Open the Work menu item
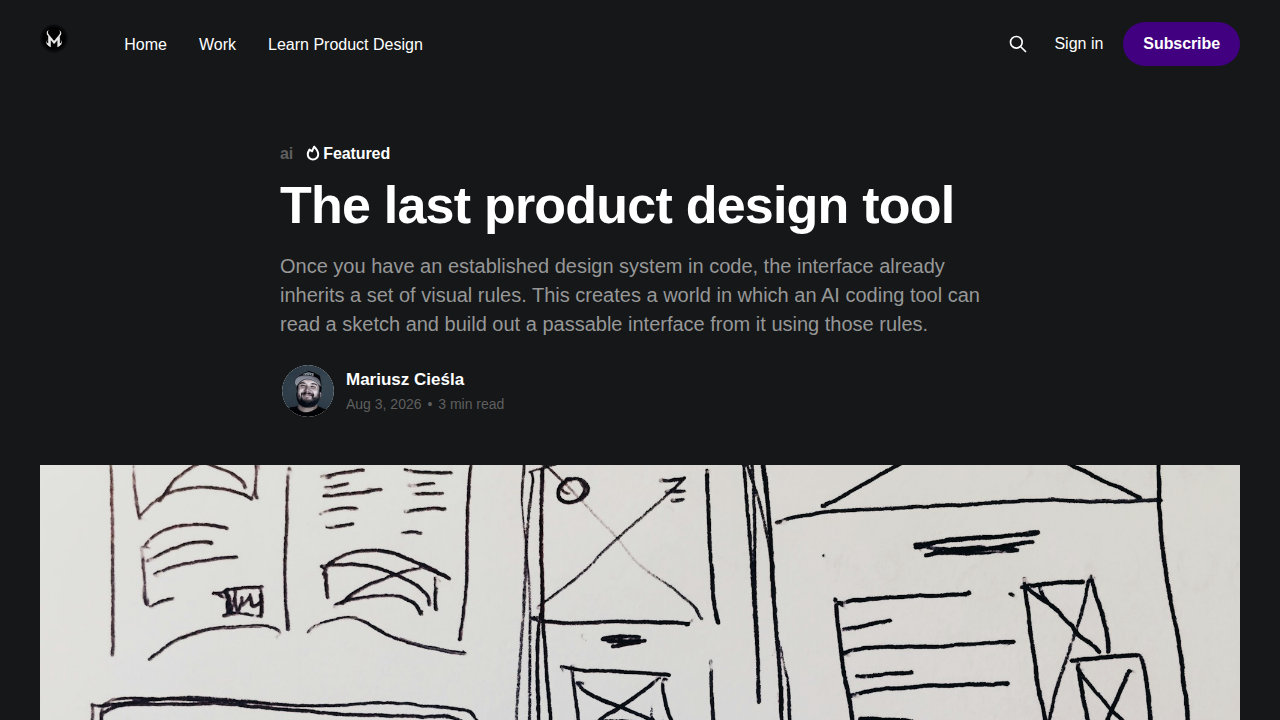 click(x=217, y=44)
